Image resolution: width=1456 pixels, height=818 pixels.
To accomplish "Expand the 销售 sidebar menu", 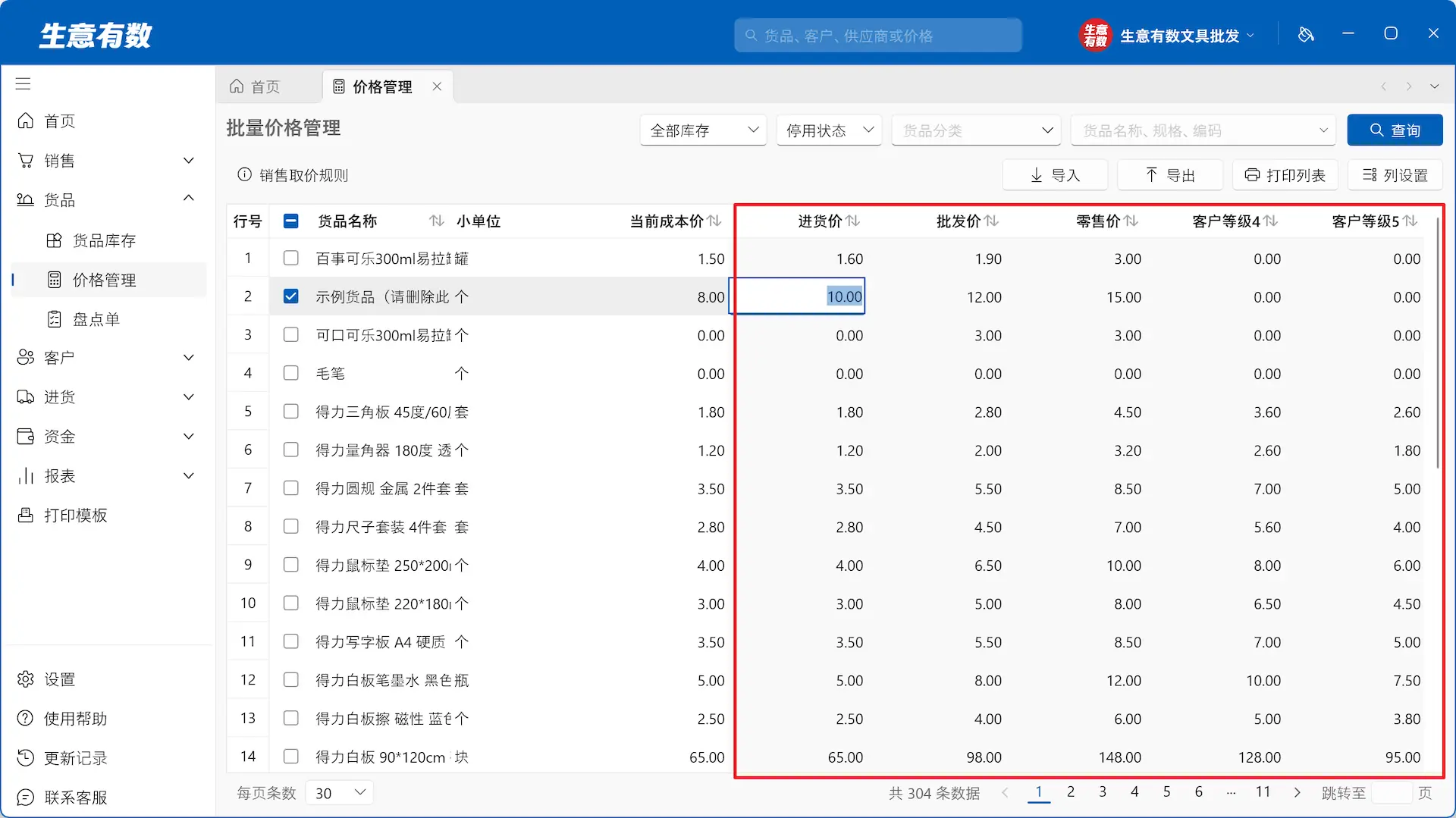I will pyautogui.click(x=106, y=161).
